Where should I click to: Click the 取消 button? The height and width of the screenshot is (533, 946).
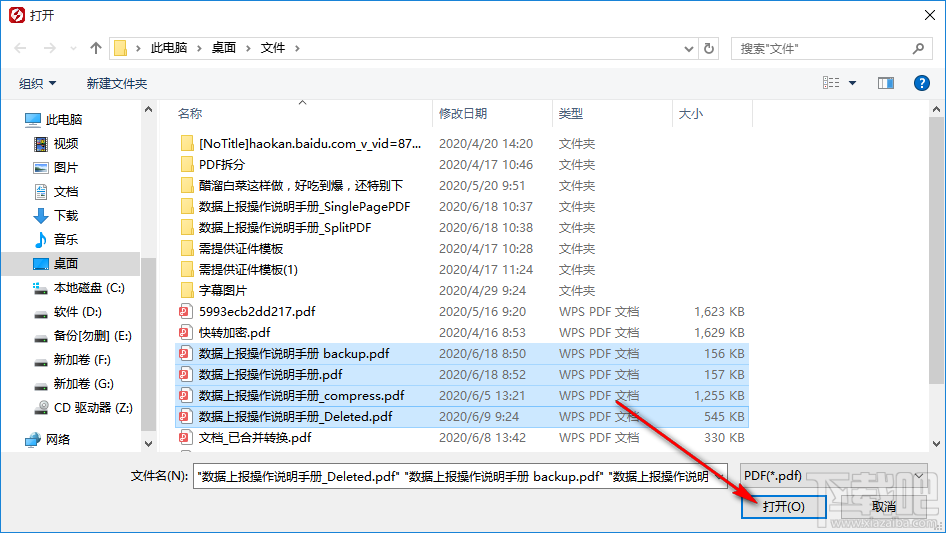pyautogui.click(x=883, y=506)
